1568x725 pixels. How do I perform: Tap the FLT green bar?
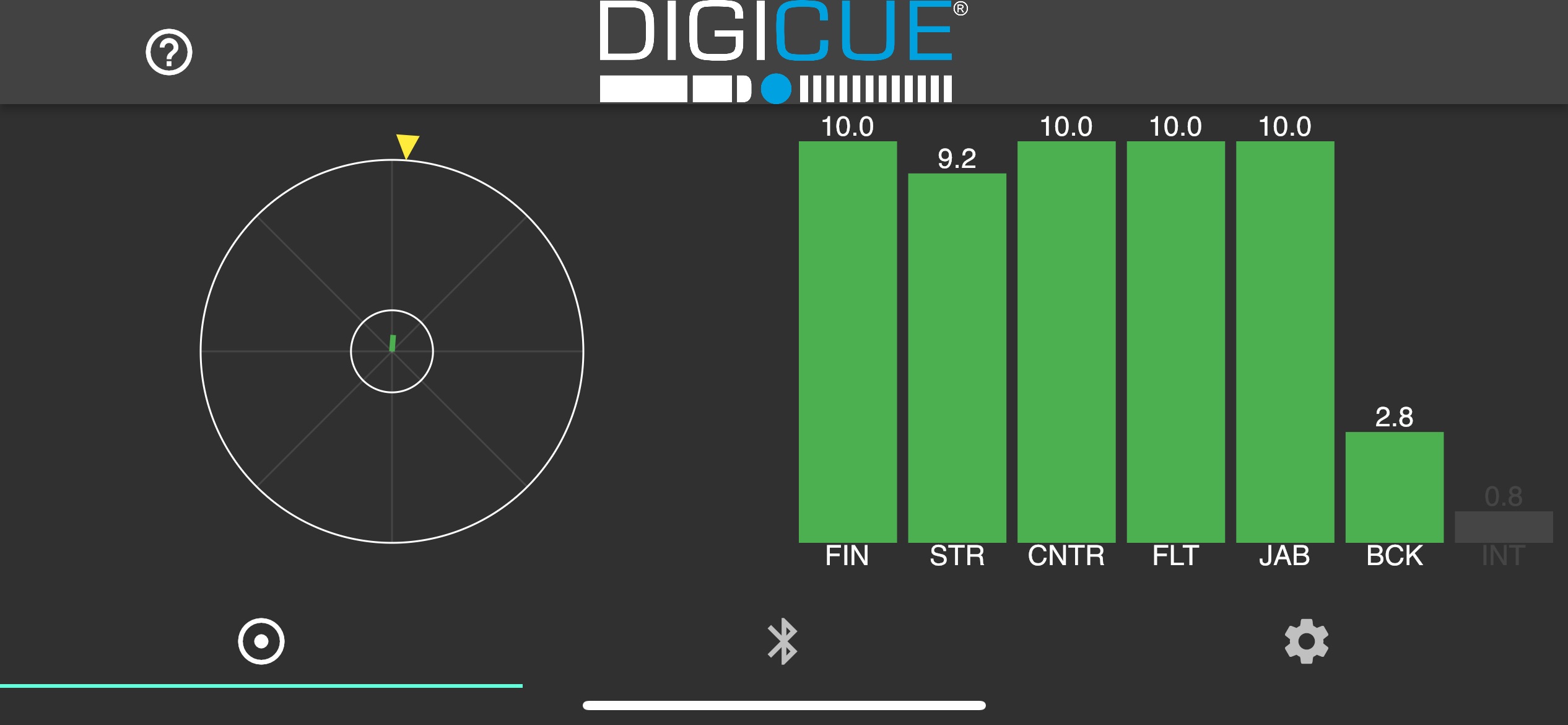[1175, 342]
